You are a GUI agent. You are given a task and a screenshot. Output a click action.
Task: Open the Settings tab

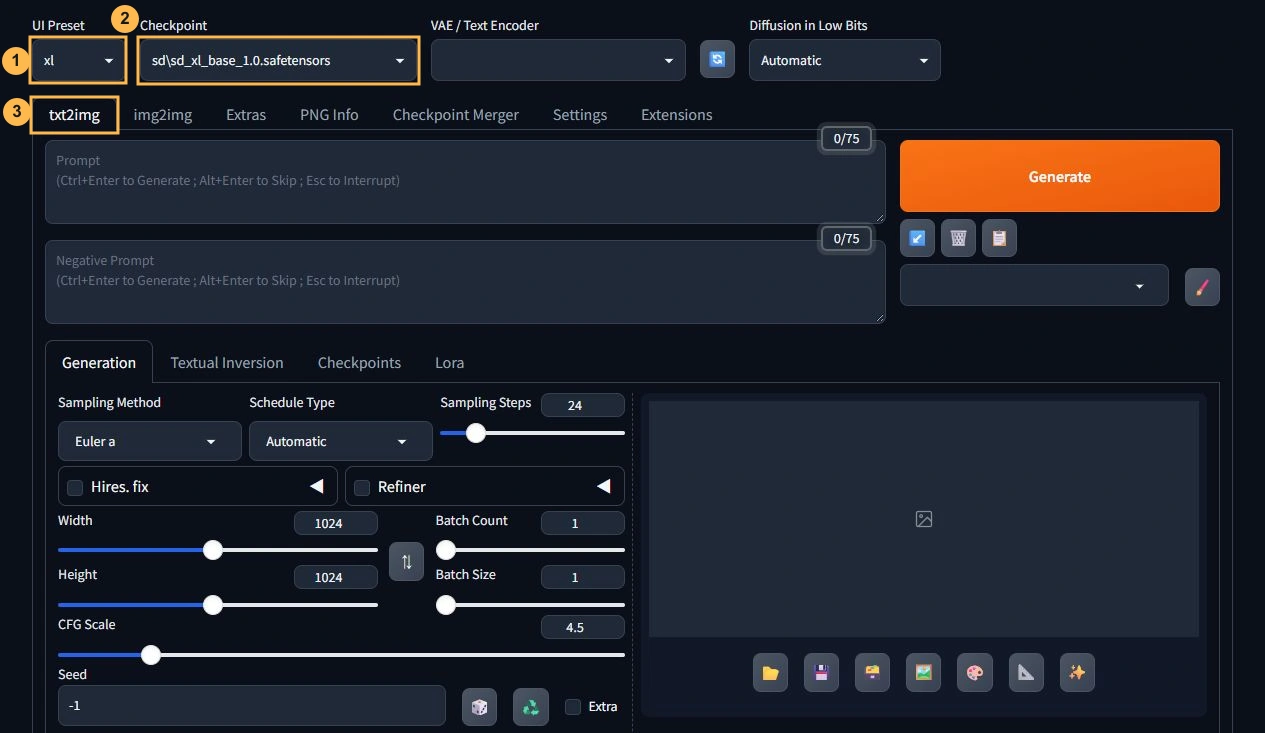pyautogui.click(x=580, y=114)
